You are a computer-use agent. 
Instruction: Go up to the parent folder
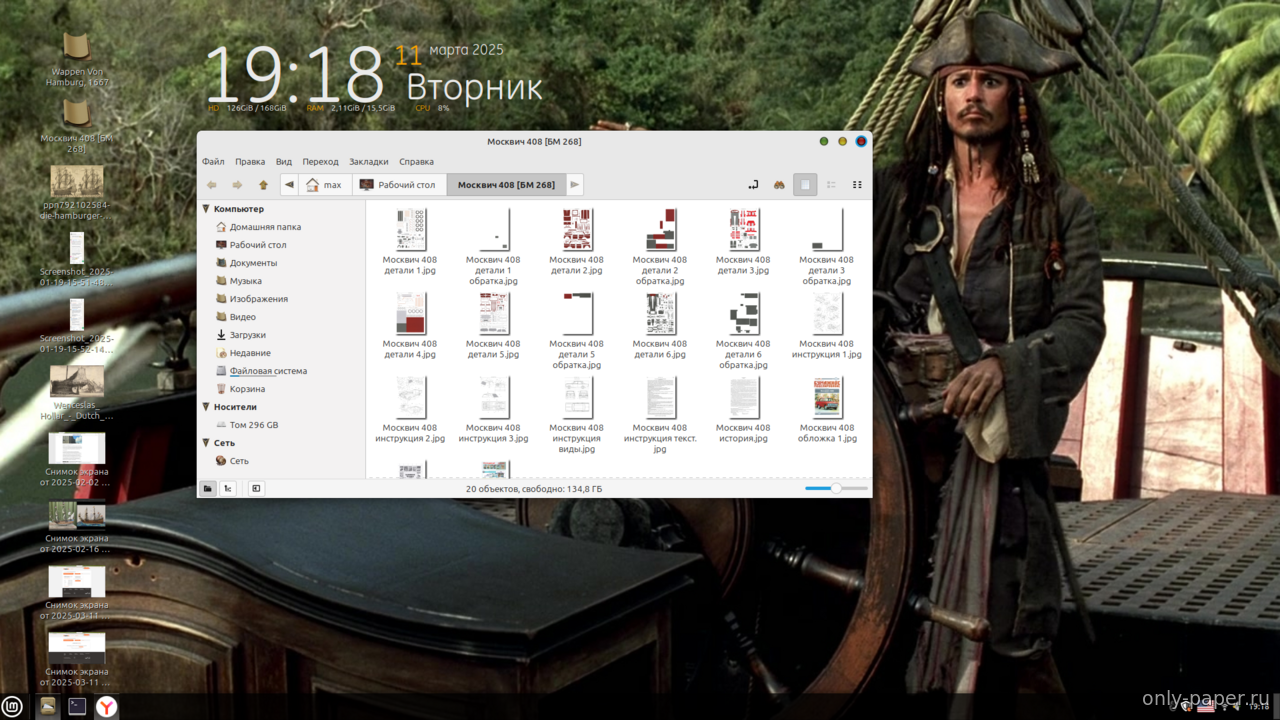click(x=263, y=185)
